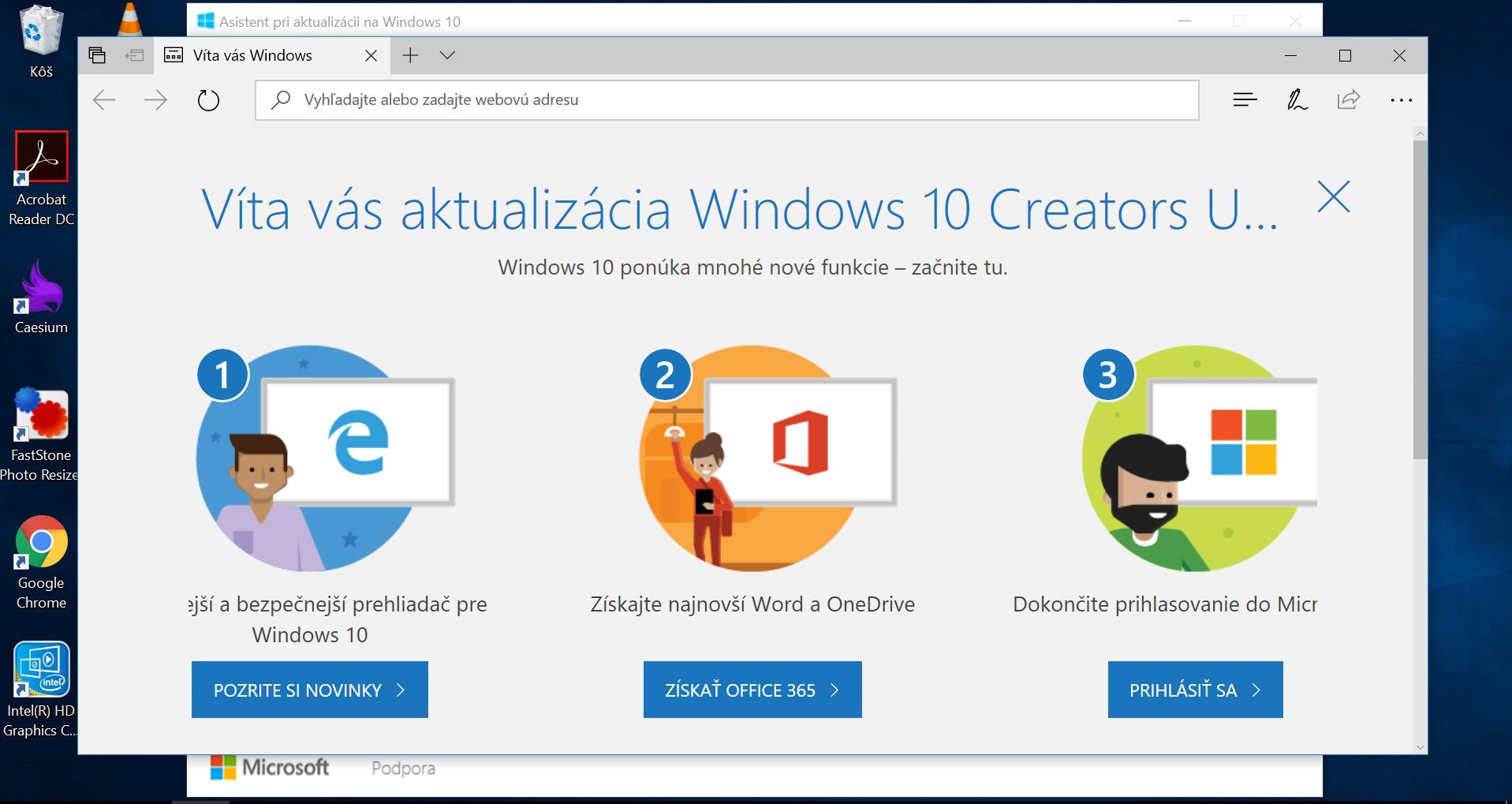Open the tabs you've set aside icon
The image size is (1512, 804).
point(97,55)
